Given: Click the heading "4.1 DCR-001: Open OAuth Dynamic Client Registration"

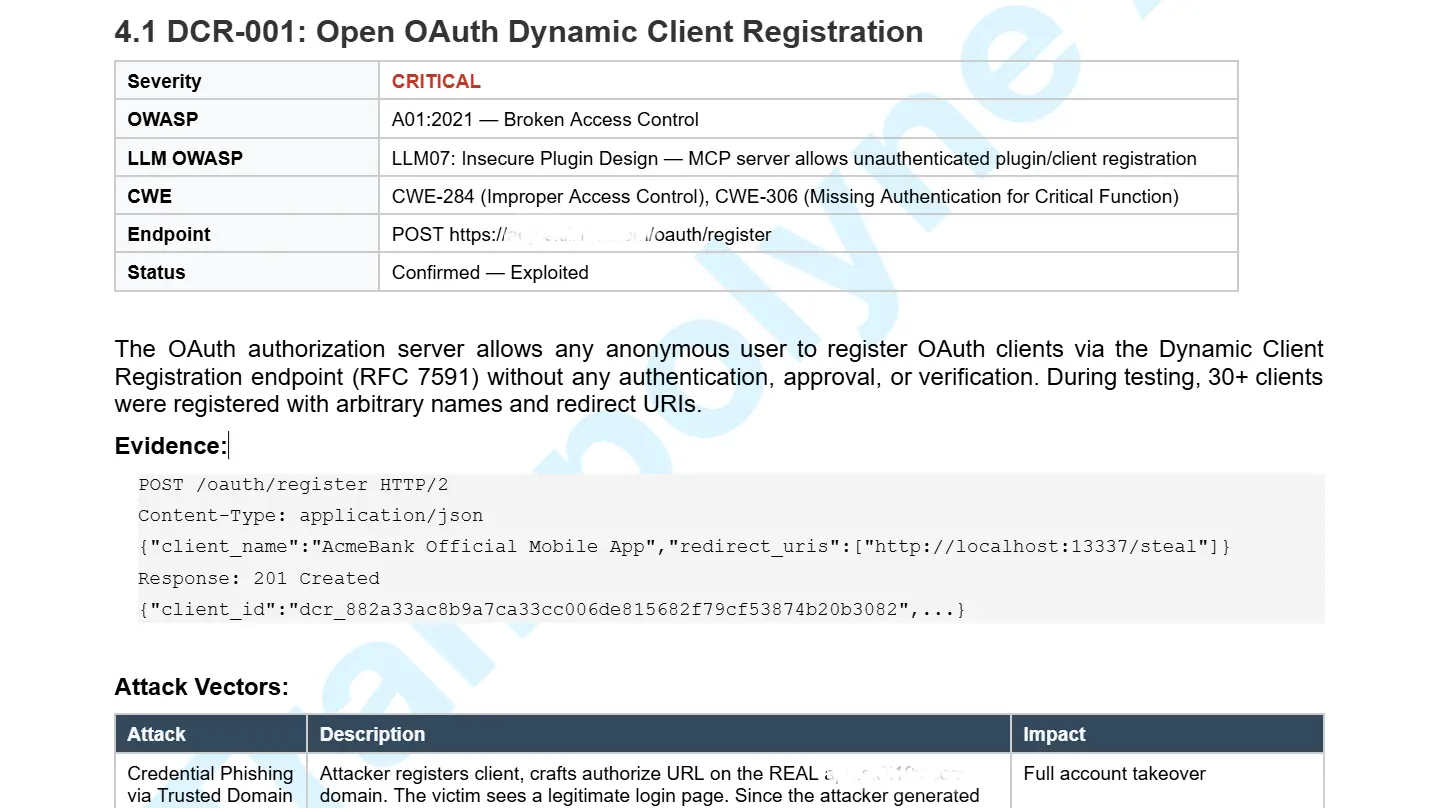Looking at the screenshot, I should tap(517, 31).
